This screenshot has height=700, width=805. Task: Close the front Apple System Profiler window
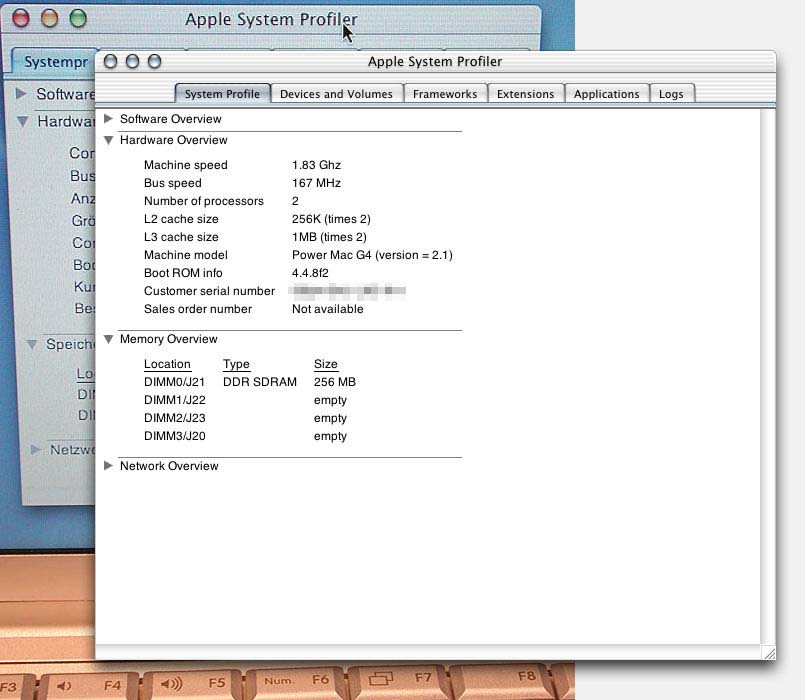tap(110, 62)
